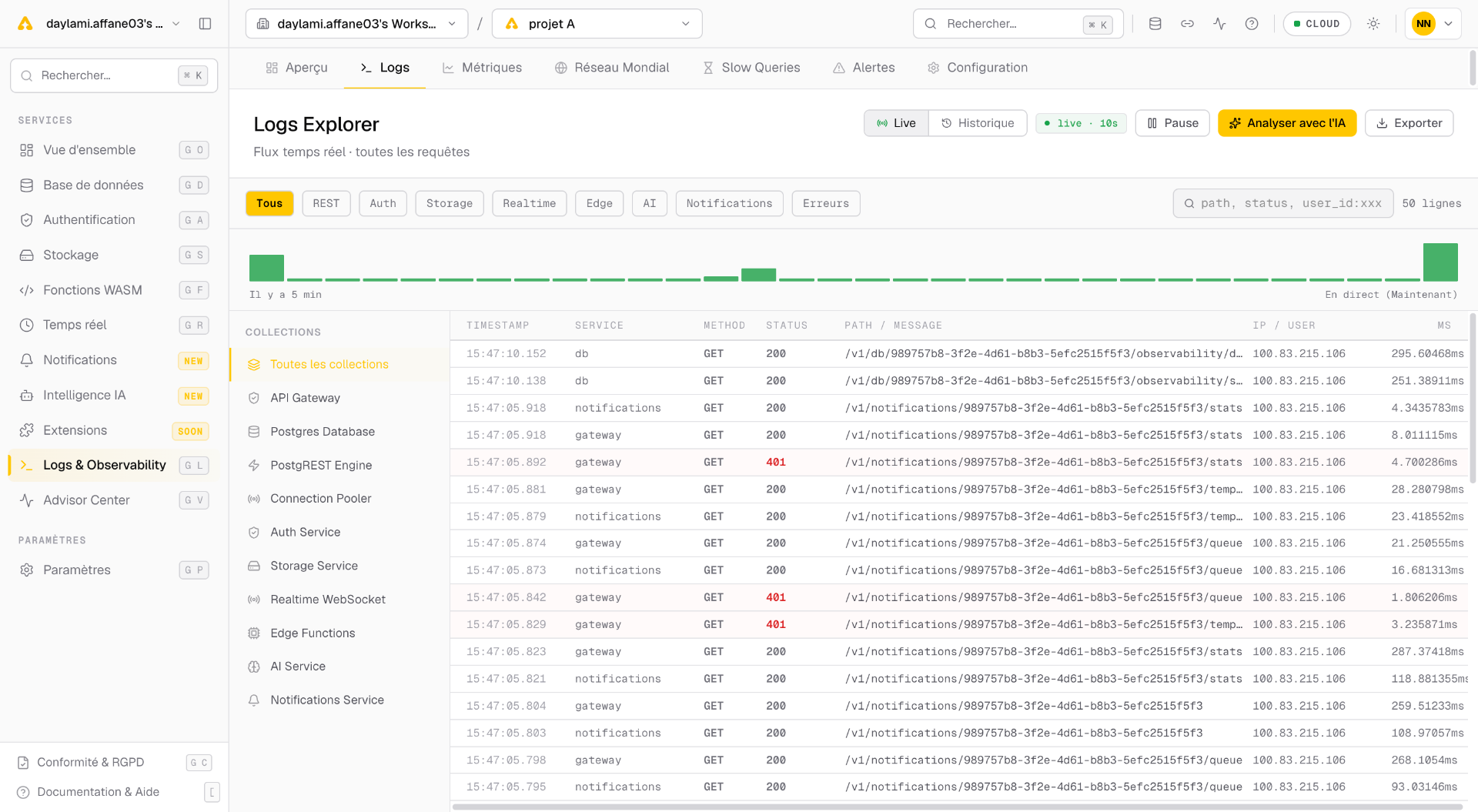Screen dimensions: 1478x812
Task: Export the logs with Exporter
Action: click(x=1409, y=123)
